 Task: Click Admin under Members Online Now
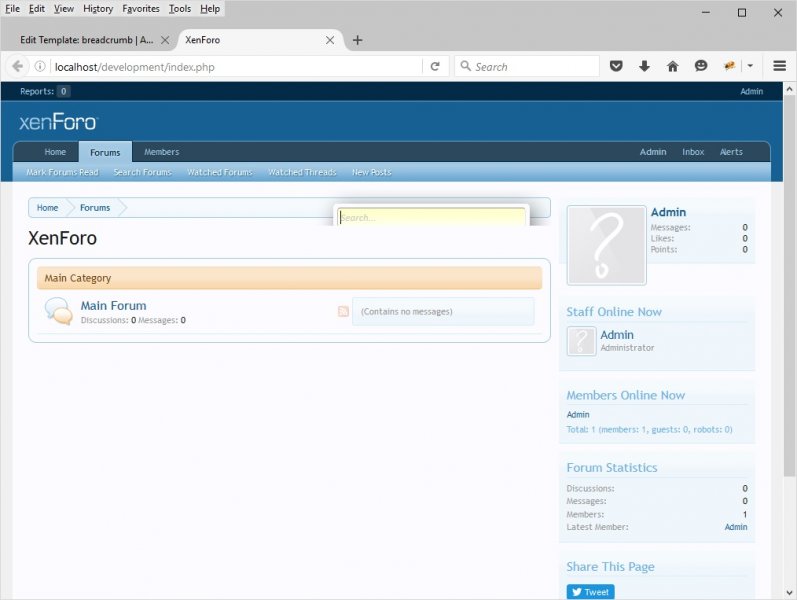[578, 414]
